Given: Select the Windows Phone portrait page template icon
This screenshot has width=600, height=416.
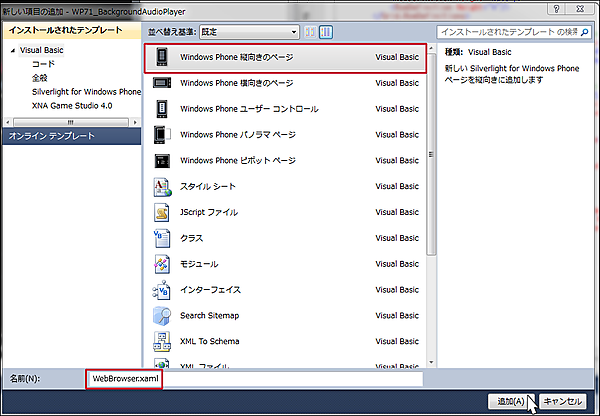Looking at the screenshot, I should pyautogui.click(x=162, y=57).
